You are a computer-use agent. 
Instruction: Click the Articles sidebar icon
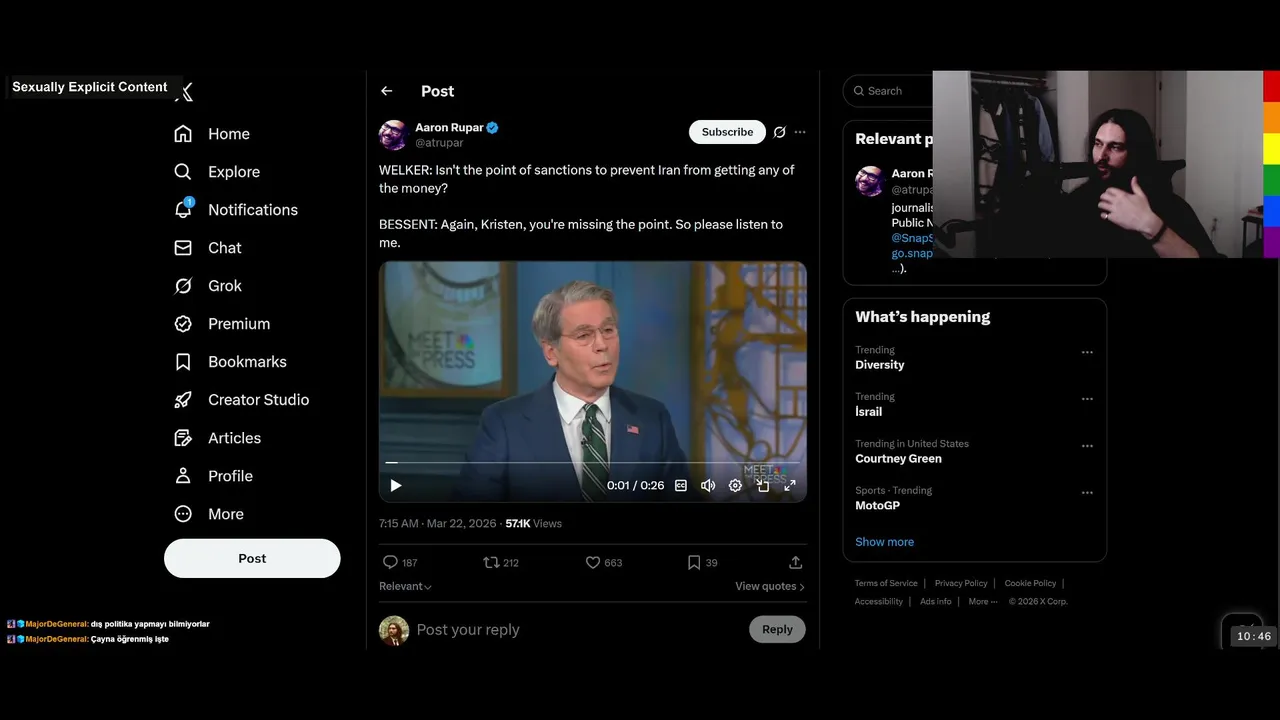183,438
